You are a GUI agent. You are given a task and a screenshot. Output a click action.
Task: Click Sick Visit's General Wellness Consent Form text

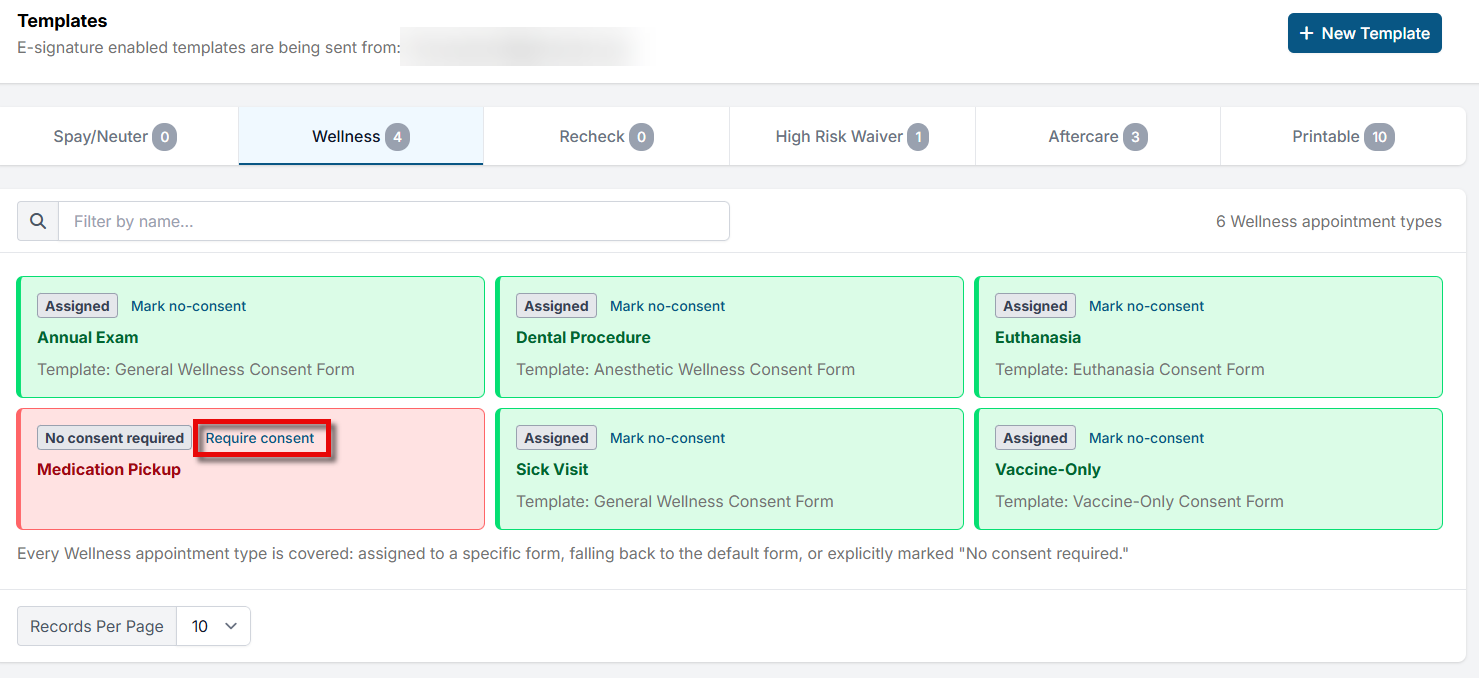coord(714,501)
